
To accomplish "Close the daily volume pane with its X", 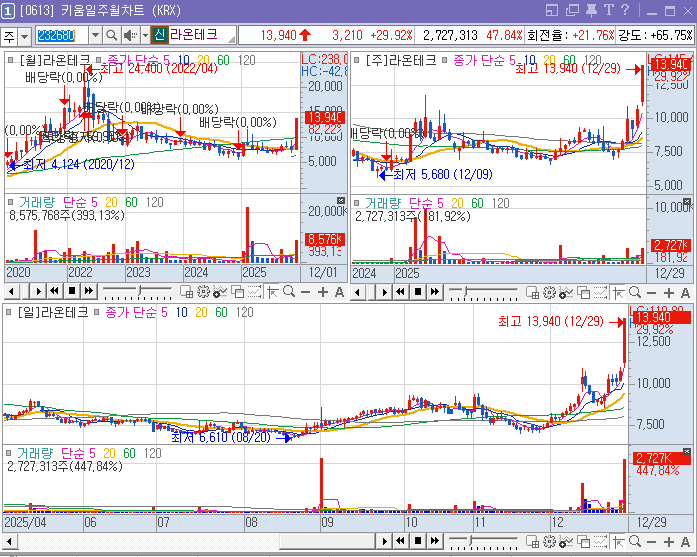I will click(687, 451).
